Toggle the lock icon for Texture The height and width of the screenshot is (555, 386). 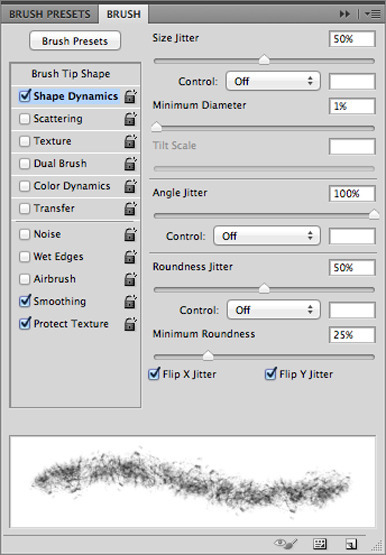point(131,141)
